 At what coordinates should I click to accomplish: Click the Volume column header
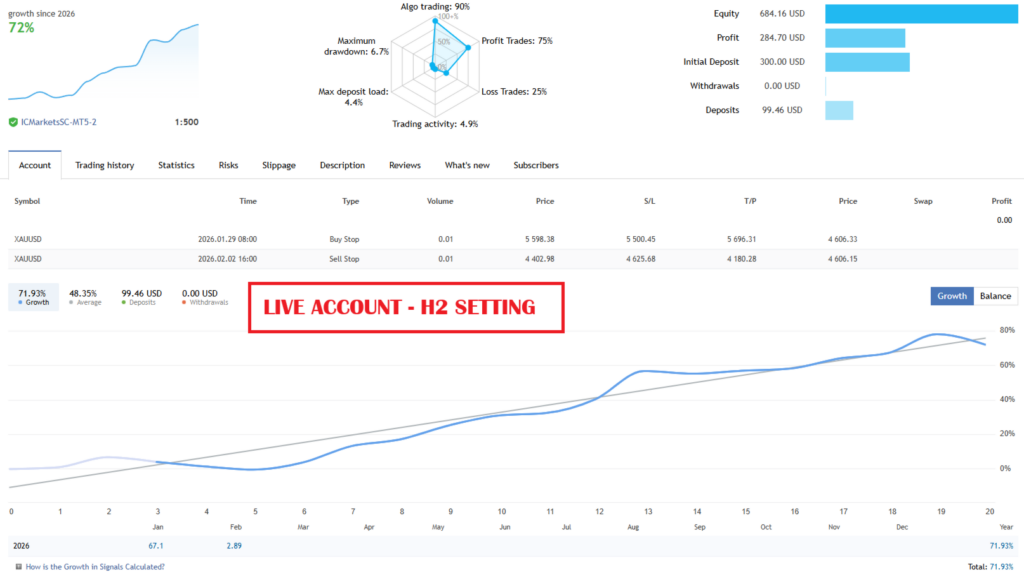[x=440, y=201]
